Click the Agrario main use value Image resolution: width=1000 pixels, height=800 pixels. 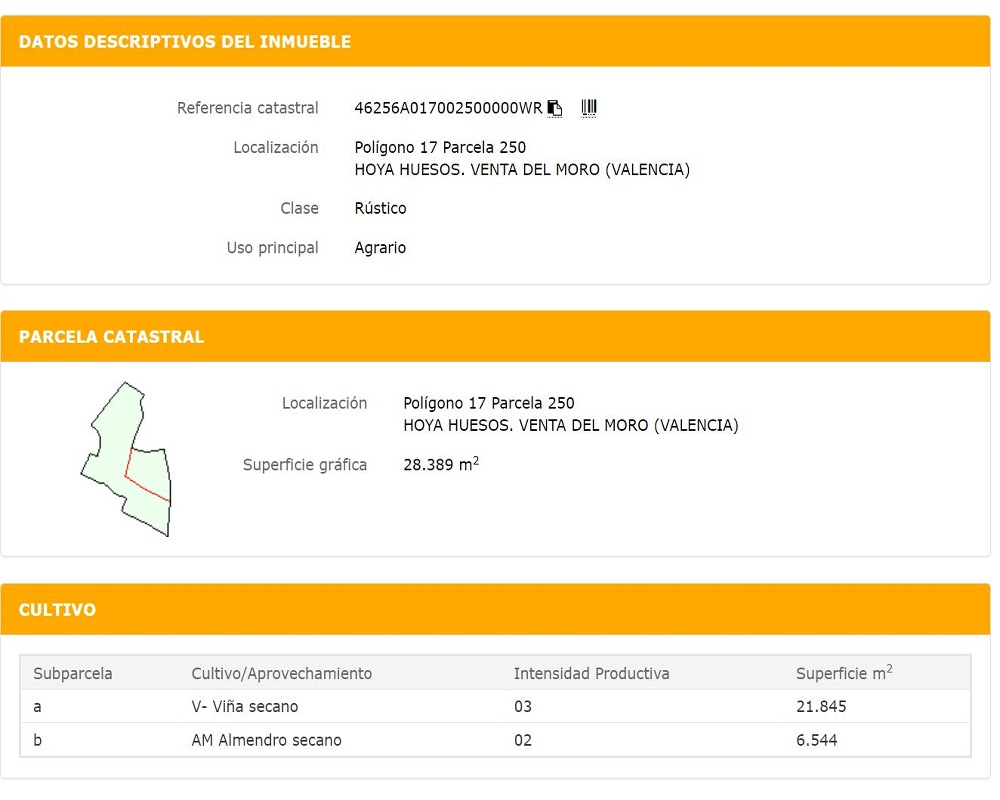point(380,248)
